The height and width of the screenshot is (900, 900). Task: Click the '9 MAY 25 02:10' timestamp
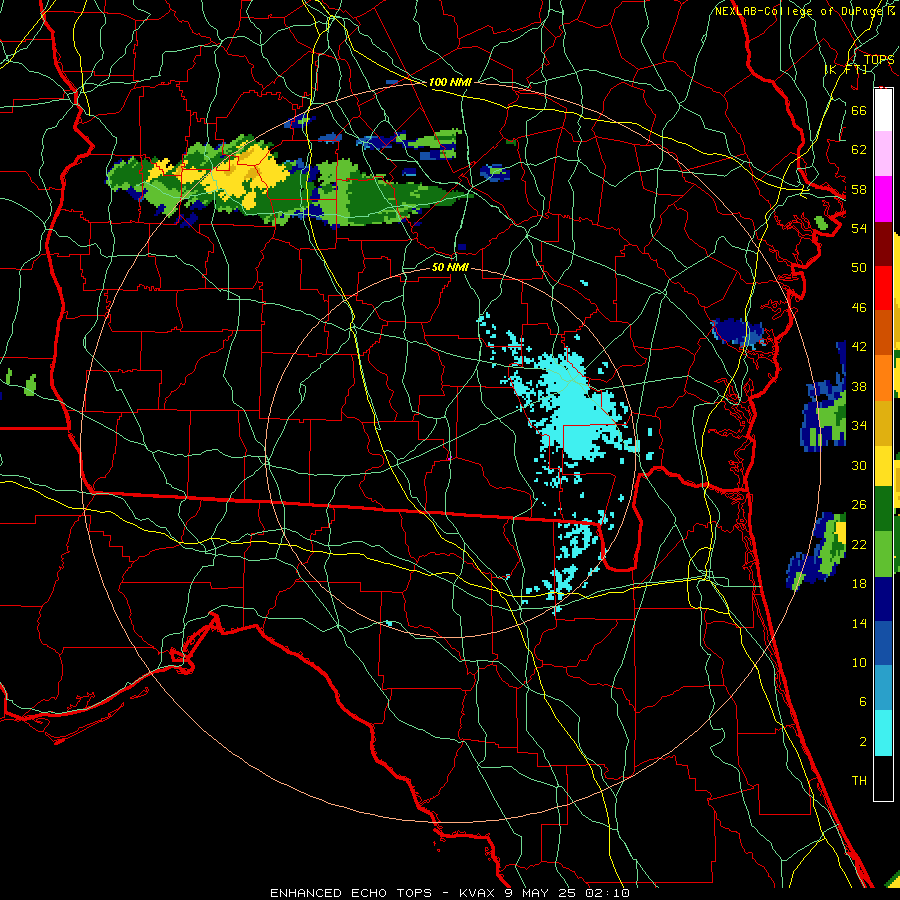[x=567, y=893]
